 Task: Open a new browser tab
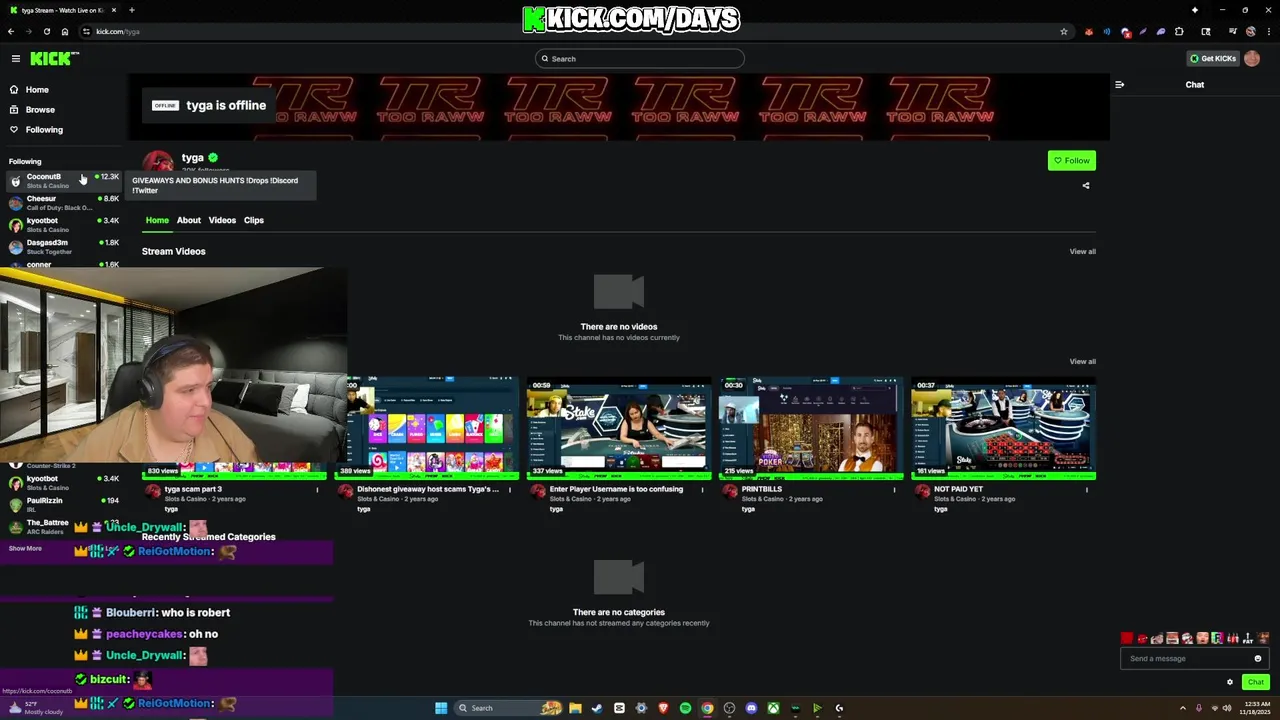click(132, 10)
